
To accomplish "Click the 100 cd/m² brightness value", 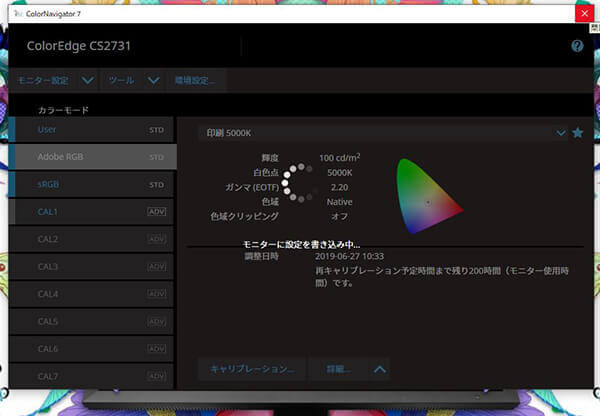I will pos(340,158).
